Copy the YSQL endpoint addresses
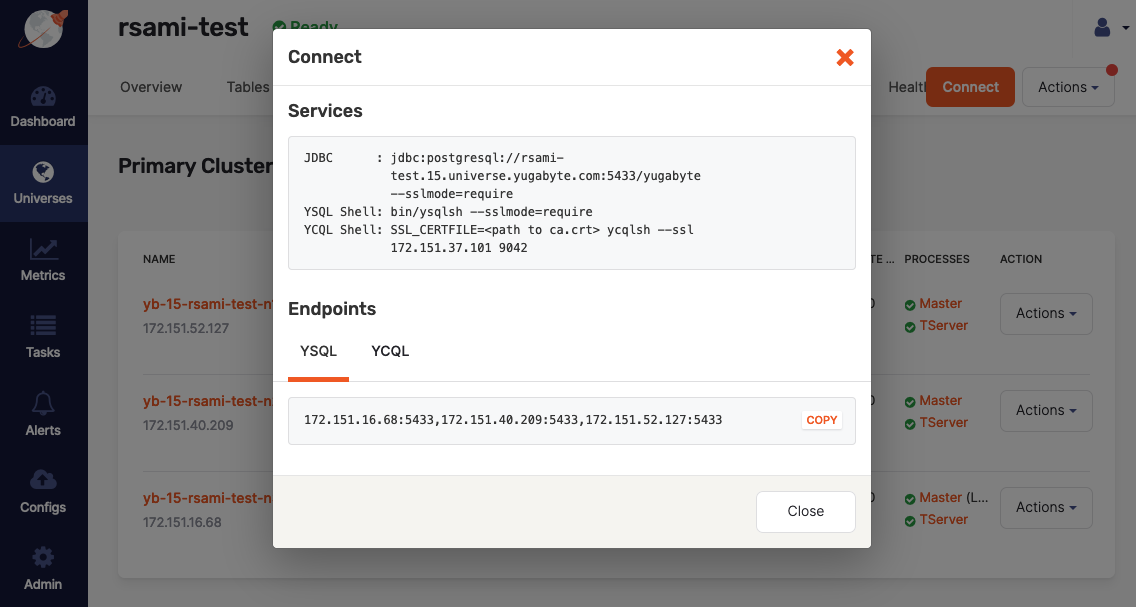 (x=821, y=420)
